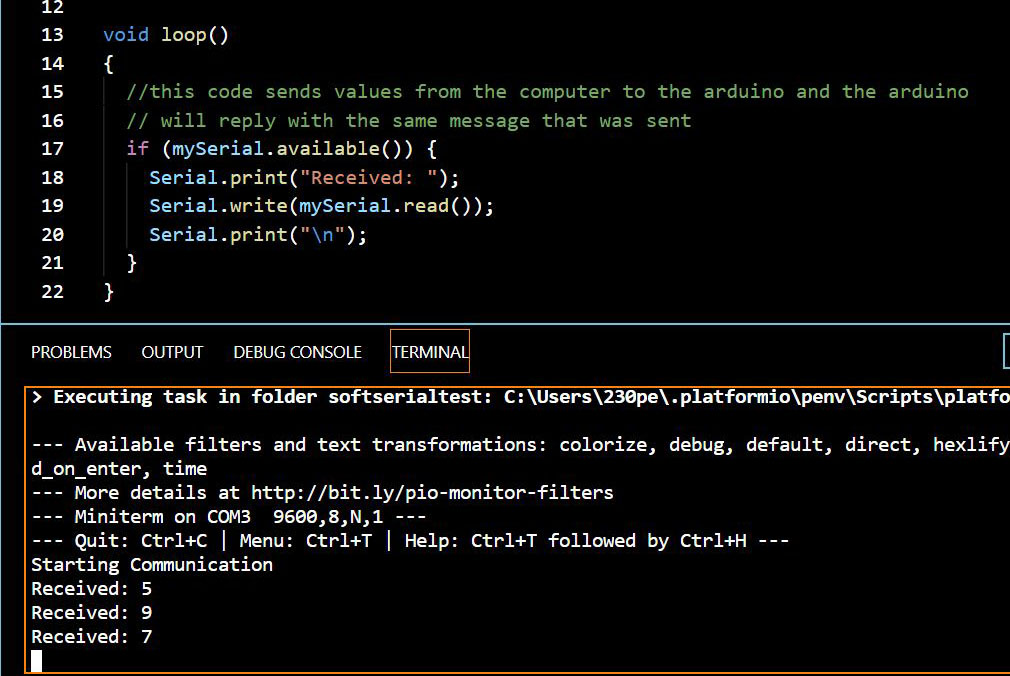Image resolution: width=1010 pixels, height=676 pixels.
Task: Switch to the PROBLEMS tab
Action: 71,352
